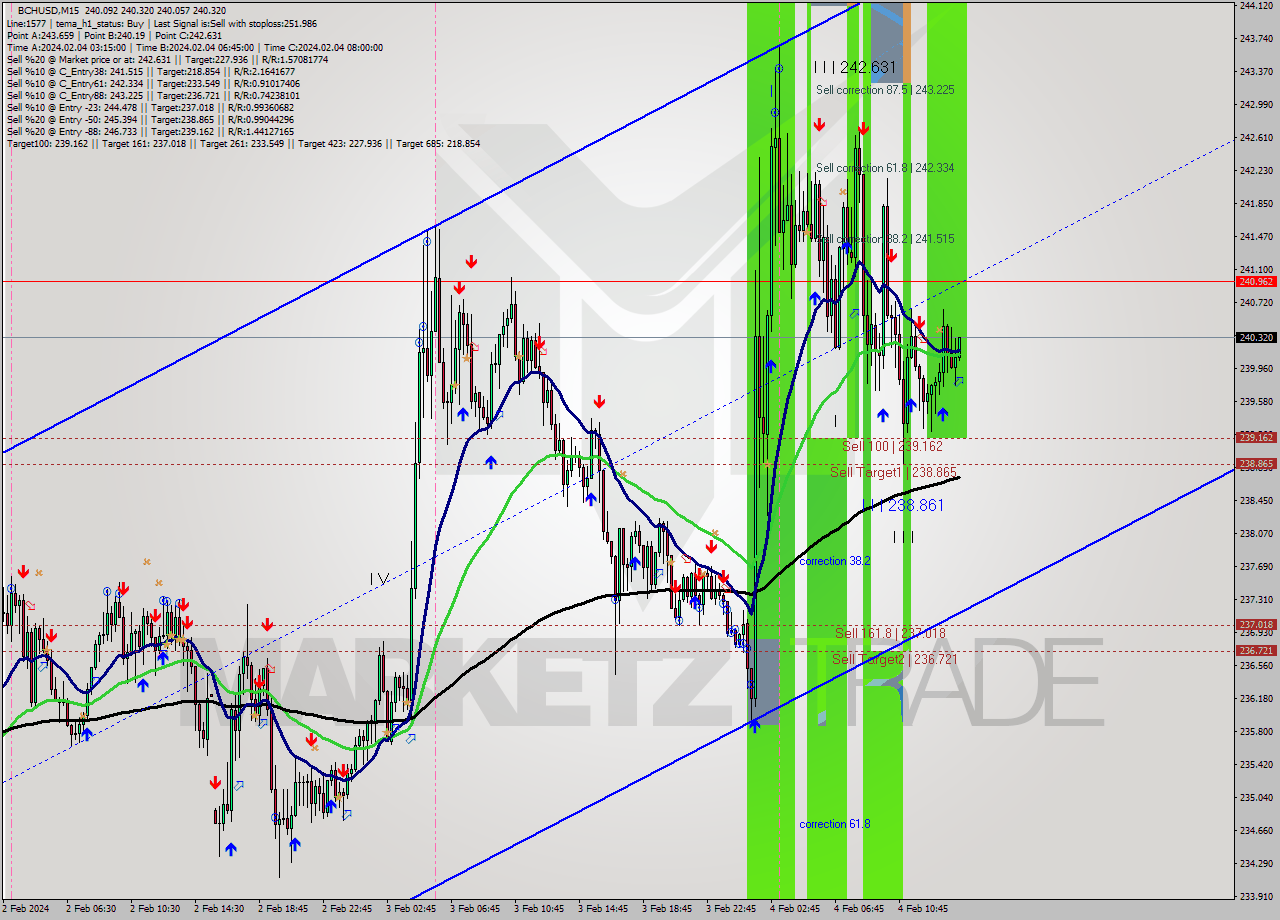The width and height of the screenshot is (1280, 920).
Task: Select the 'Sell %20 @ Market price' info line
Action: [x=167, y=59]
